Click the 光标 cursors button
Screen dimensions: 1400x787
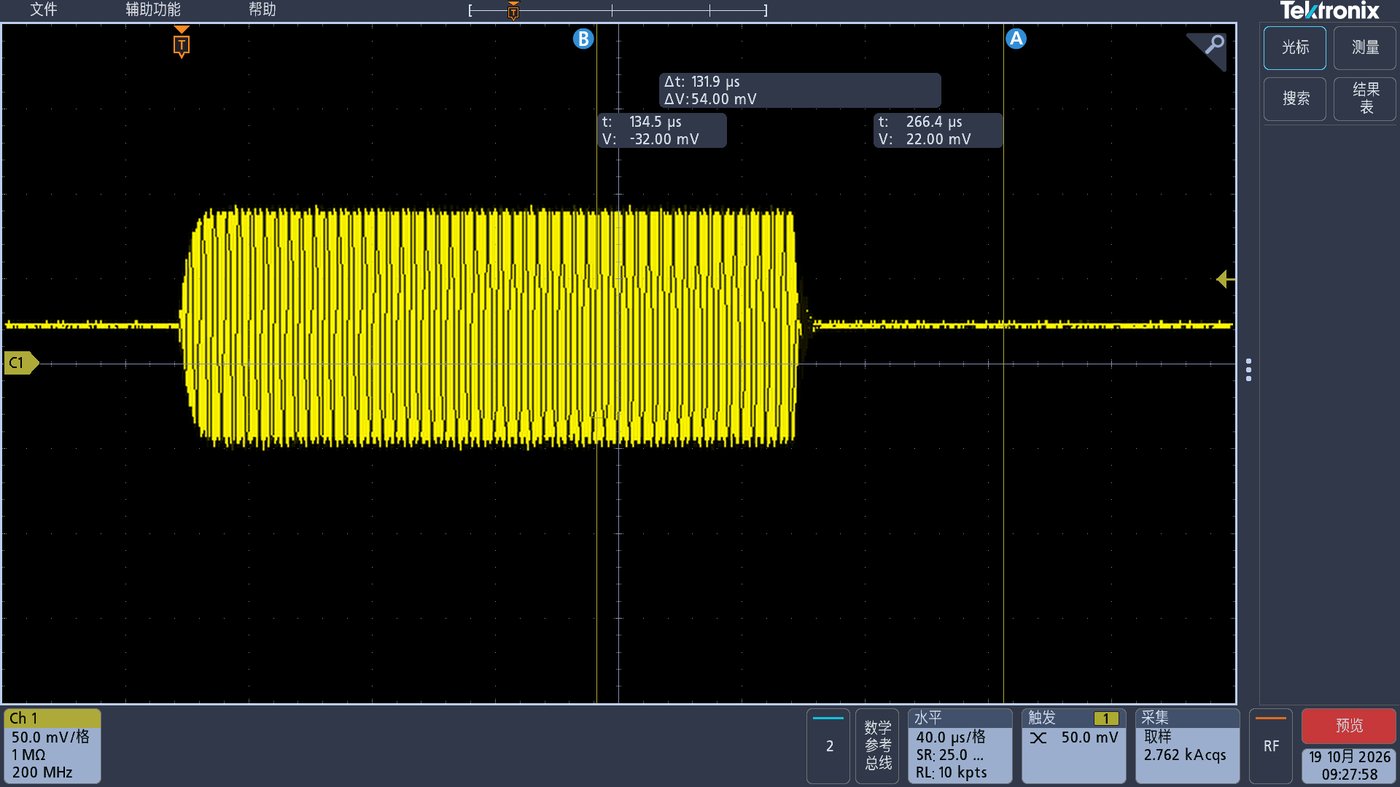pos(1295,48)
